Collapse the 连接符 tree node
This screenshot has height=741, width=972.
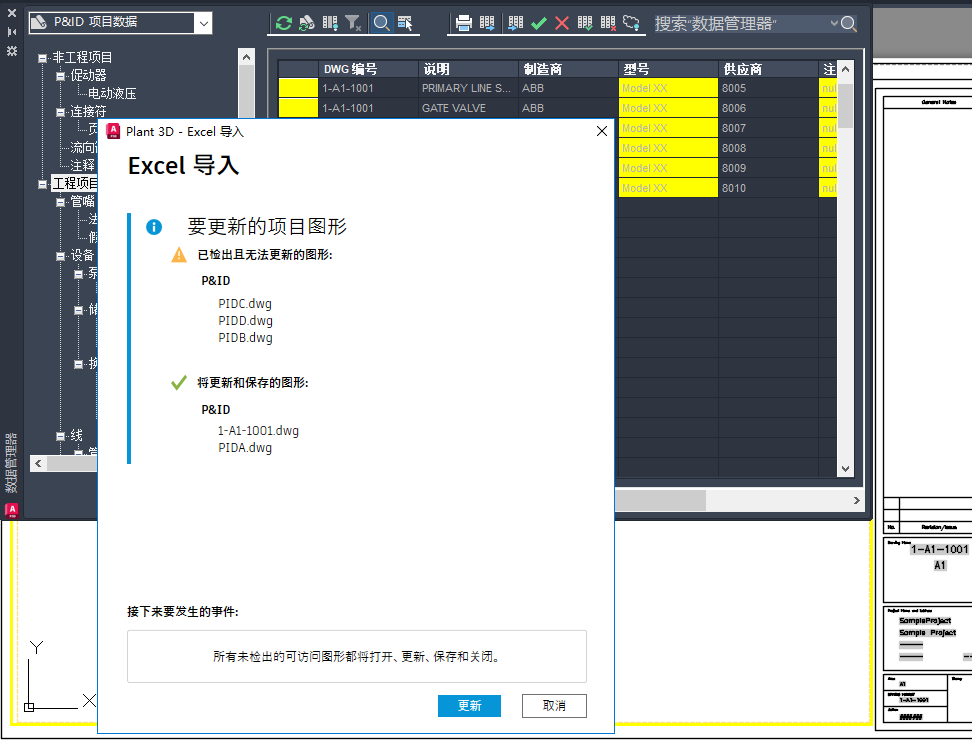pyautogui.click(x=60, y=112)
